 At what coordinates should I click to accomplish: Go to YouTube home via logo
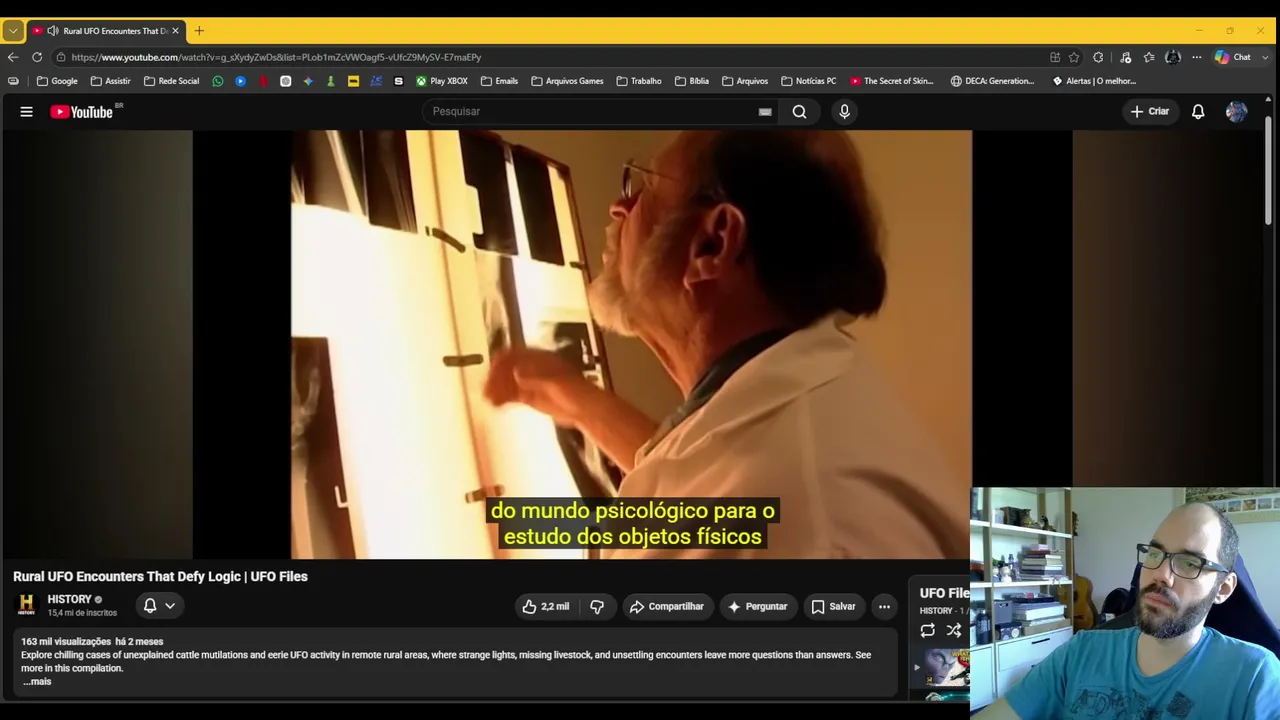(x=84, y=112)
